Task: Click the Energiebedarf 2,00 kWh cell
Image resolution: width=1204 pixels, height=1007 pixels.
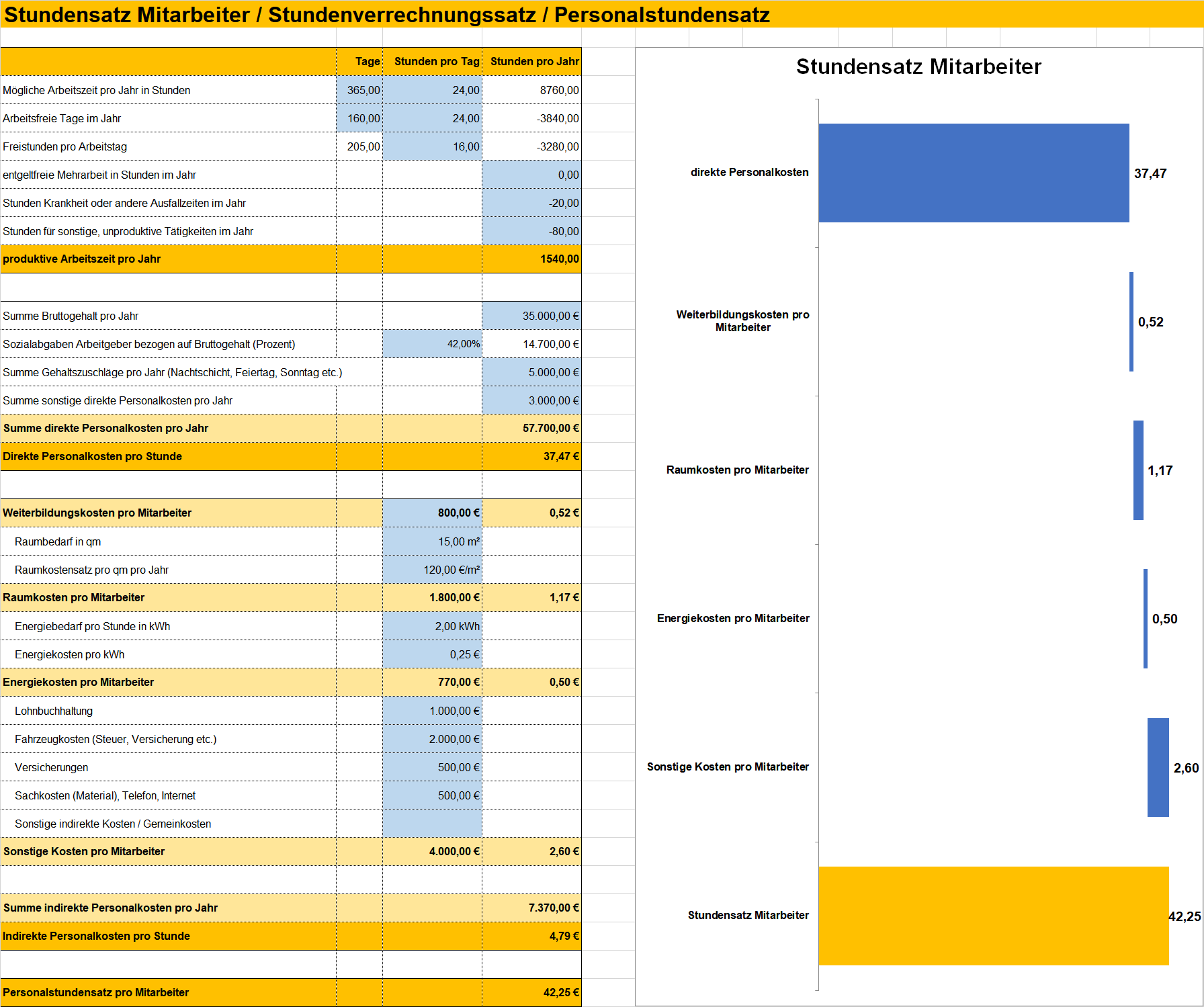Action: [432, 626]
